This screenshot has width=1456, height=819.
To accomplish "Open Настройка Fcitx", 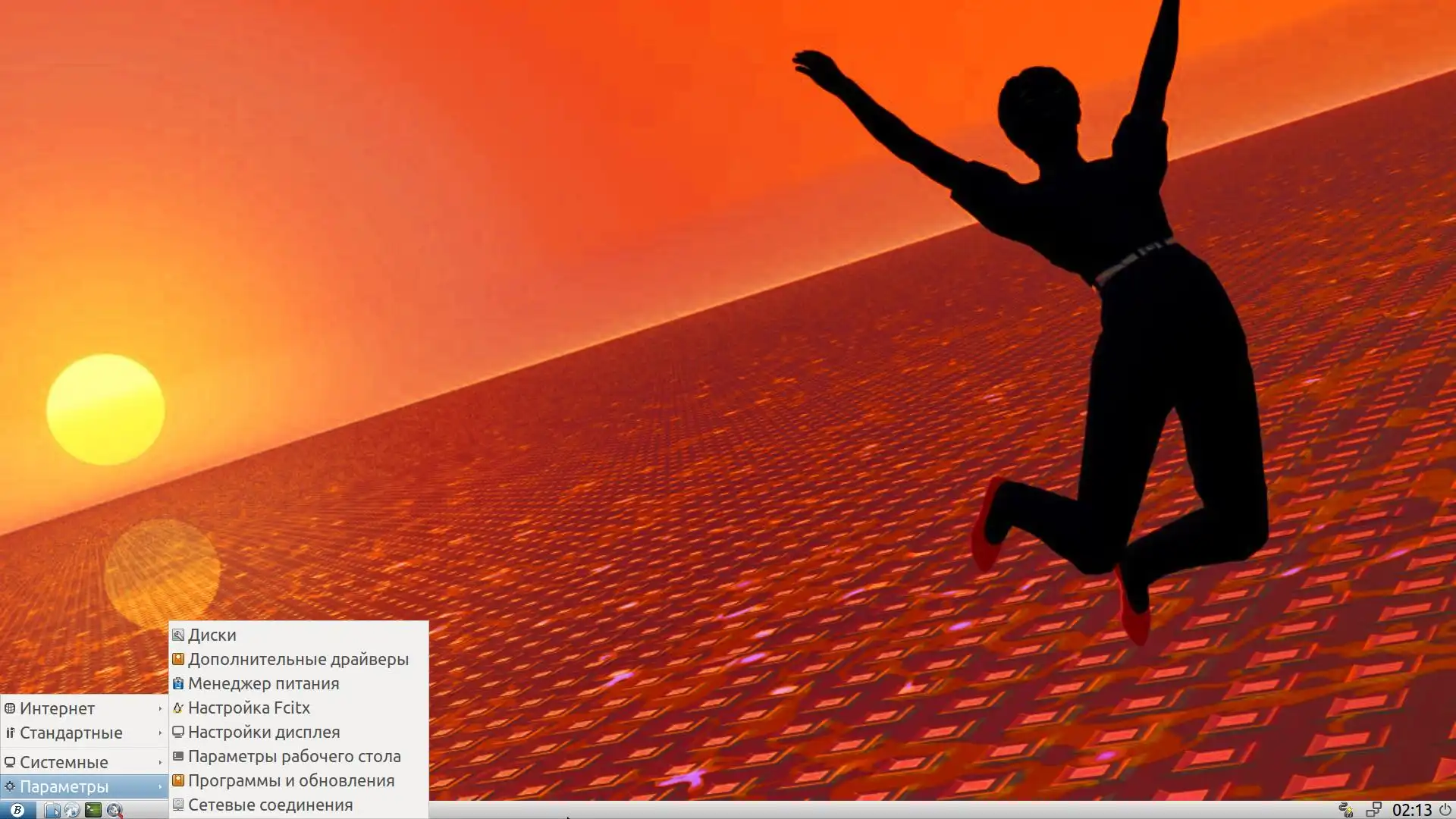I will click(x=249, y=708).
